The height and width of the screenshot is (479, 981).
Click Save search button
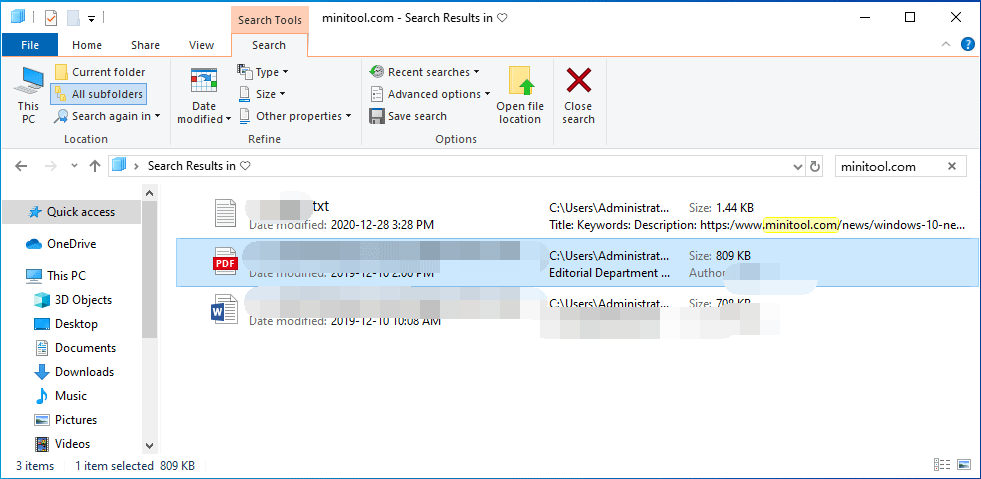coord(408,116)
